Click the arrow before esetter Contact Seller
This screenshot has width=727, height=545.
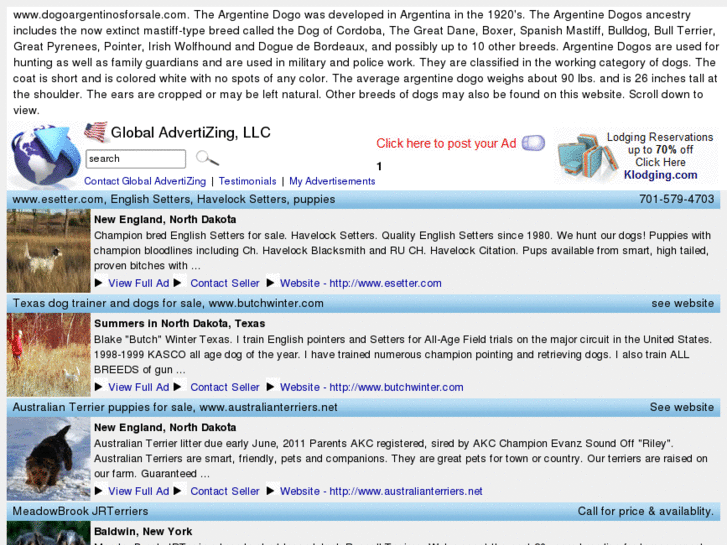[178, 282]
